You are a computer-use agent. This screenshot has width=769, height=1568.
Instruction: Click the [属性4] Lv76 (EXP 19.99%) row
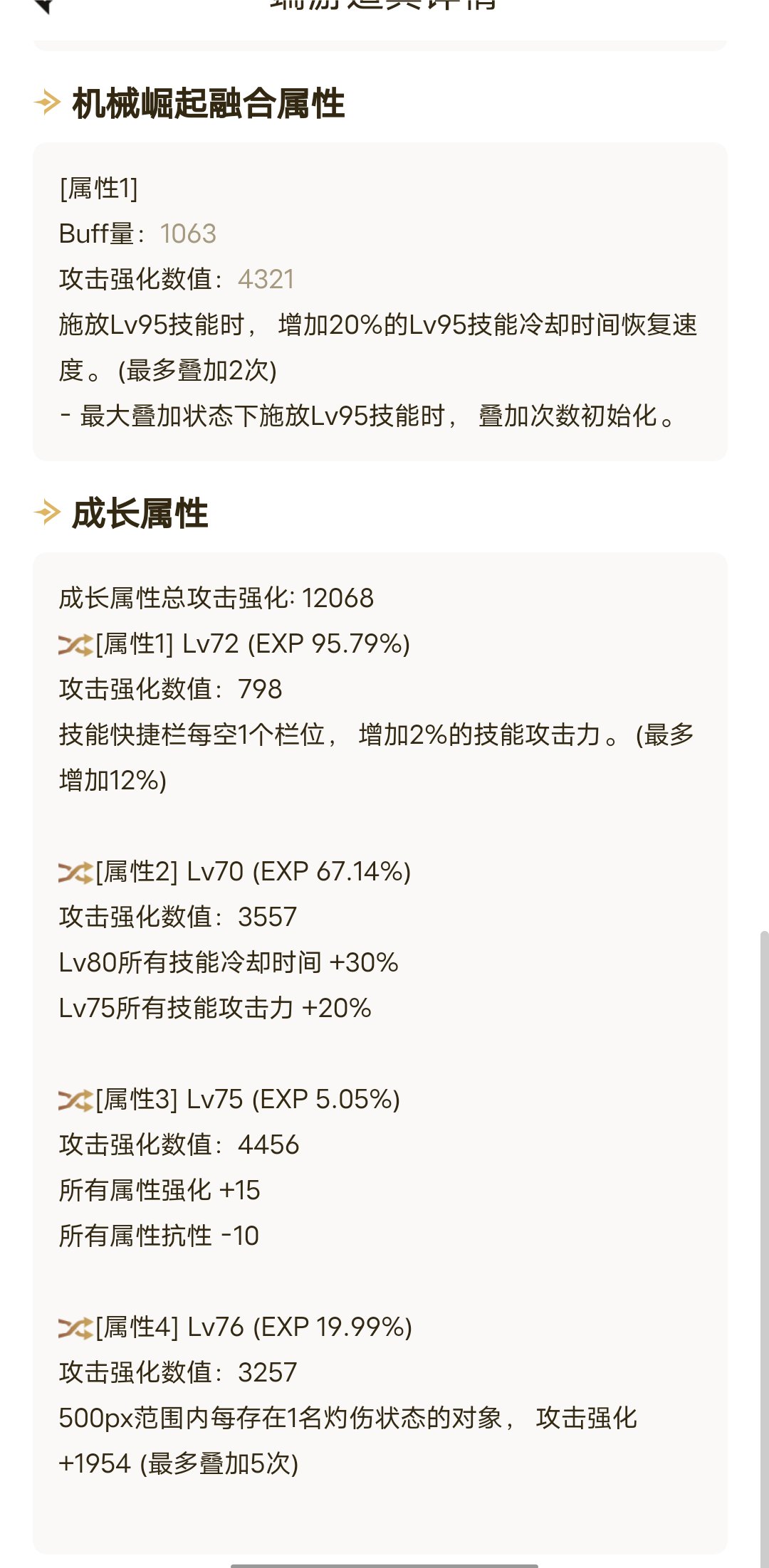tap(236, 1327)
